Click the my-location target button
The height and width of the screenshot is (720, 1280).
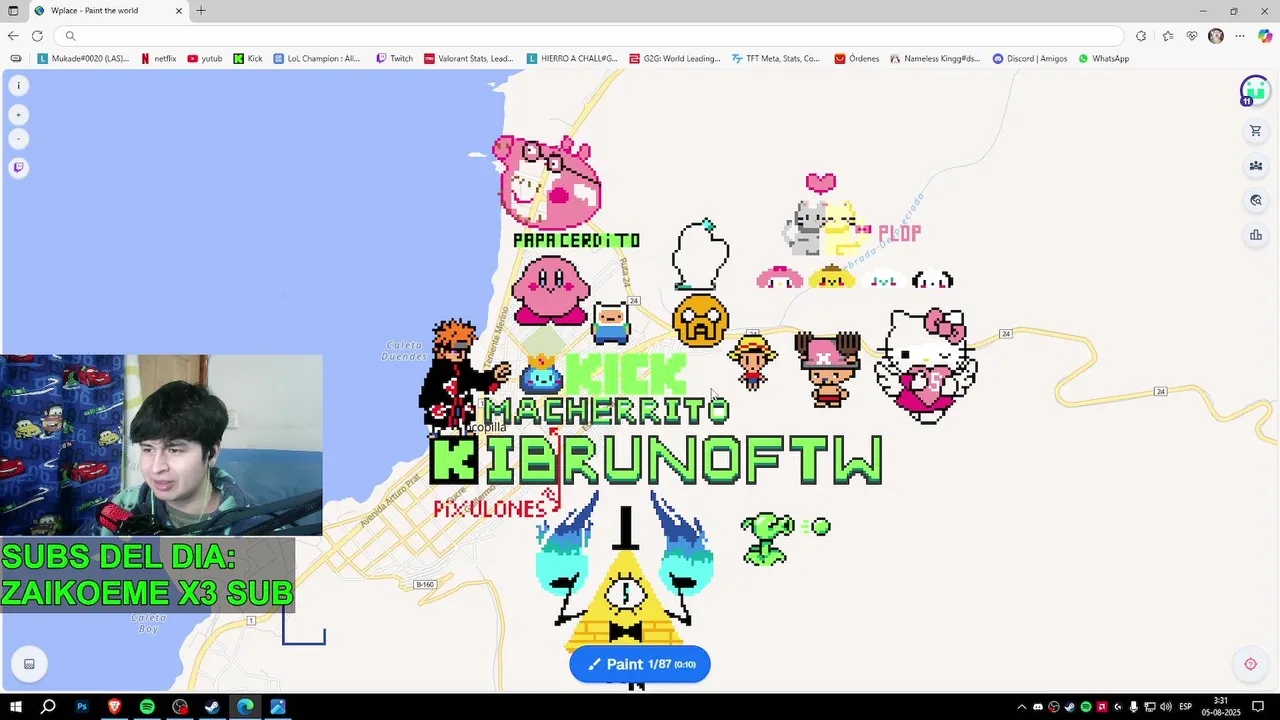(1250, 664)
